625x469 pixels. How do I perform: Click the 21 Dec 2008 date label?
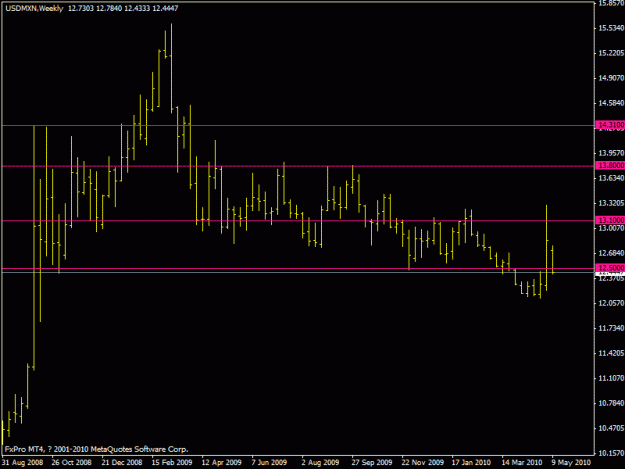point(122,462)
